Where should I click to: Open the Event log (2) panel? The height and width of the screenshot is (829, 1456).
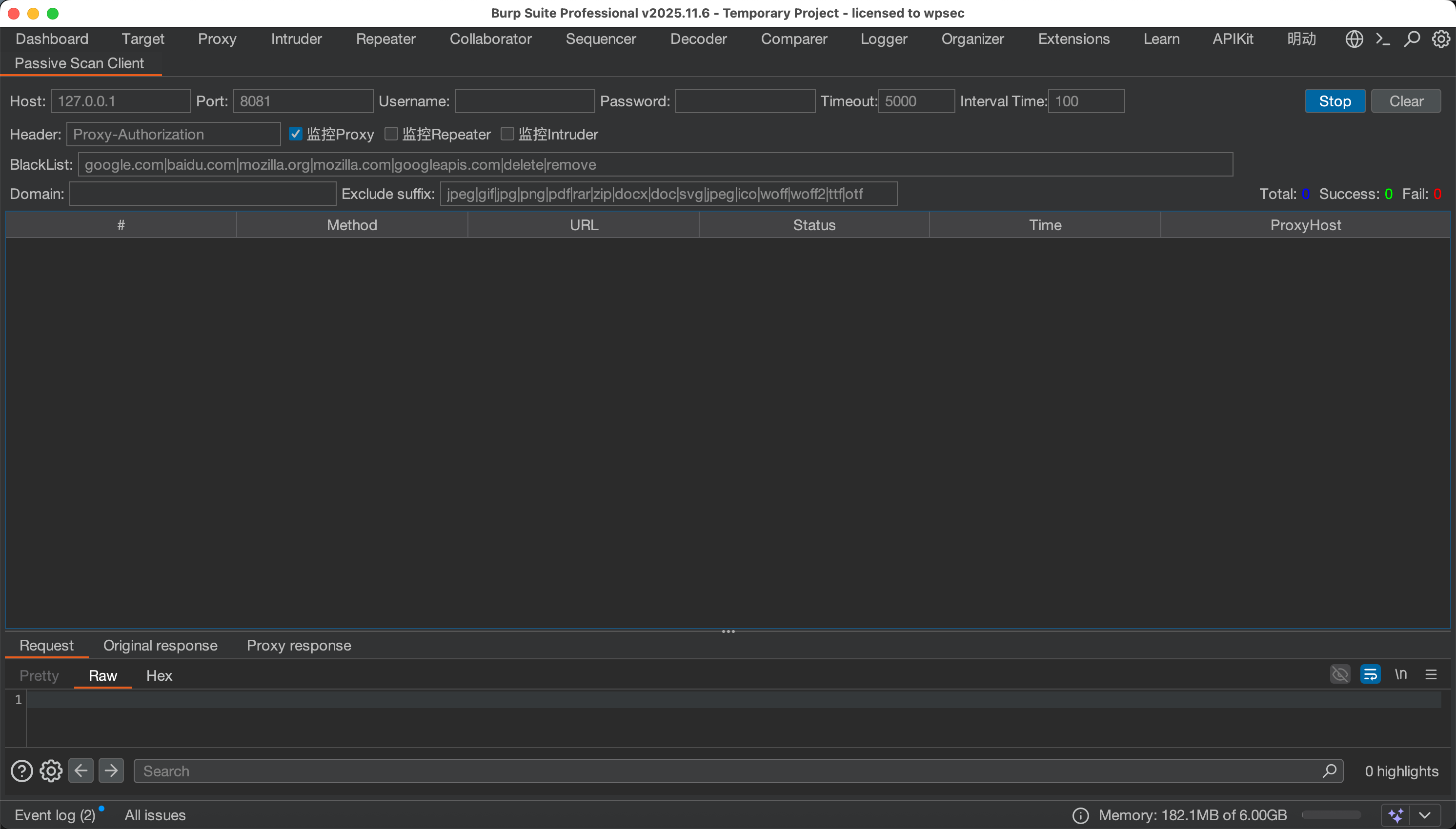(x=55, y=815)
